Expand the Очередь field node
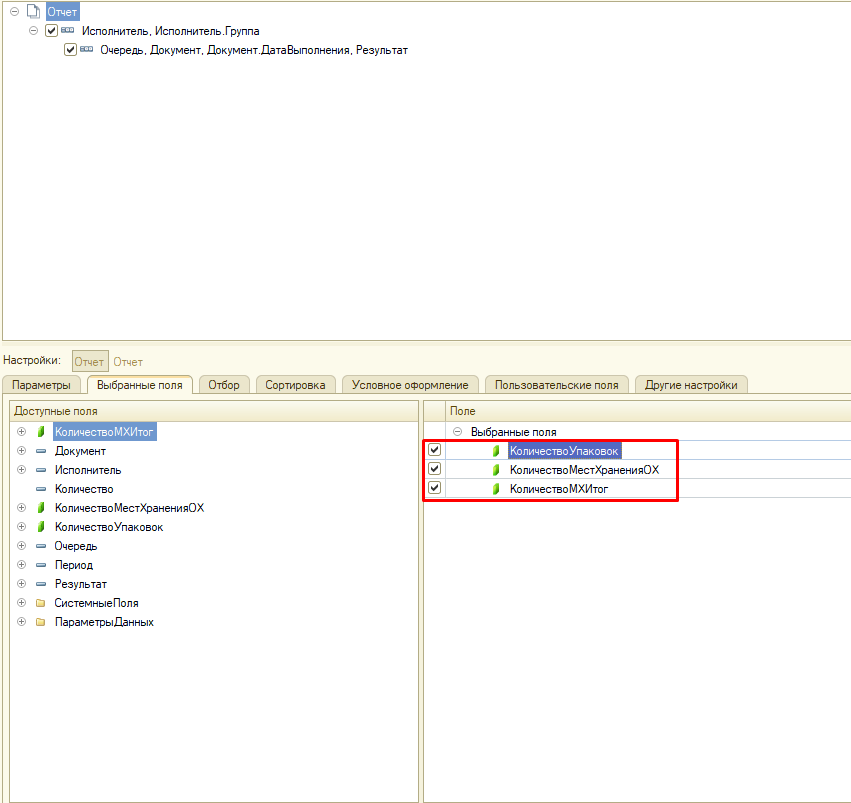Screen dimensions: 851x803 [x=22, y=546]
